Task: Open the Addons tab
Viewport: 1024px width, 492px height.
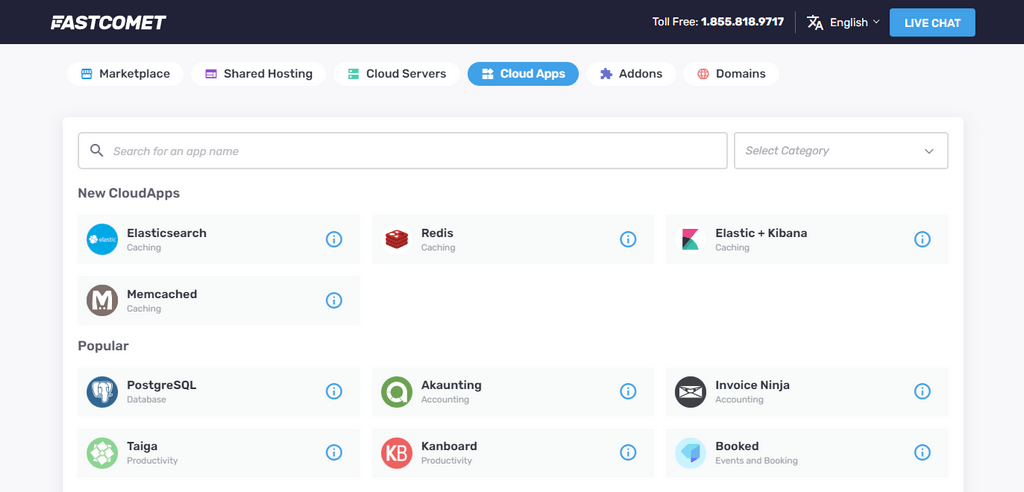Action: tap(631, 74)
